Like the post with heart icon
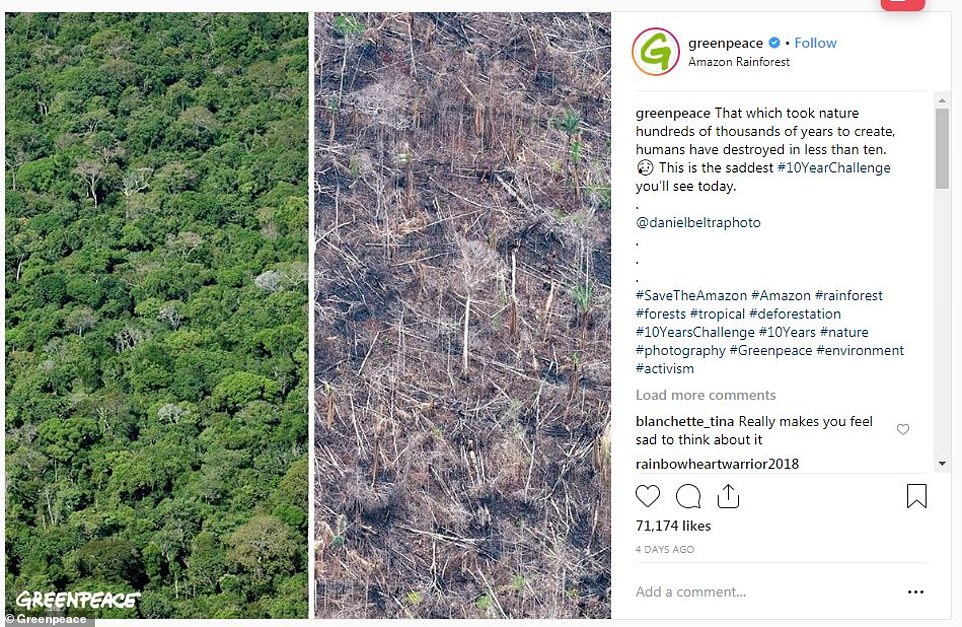The height and width of the screenshot is (627, 962). pyautogui.click(x=648, y=496)
